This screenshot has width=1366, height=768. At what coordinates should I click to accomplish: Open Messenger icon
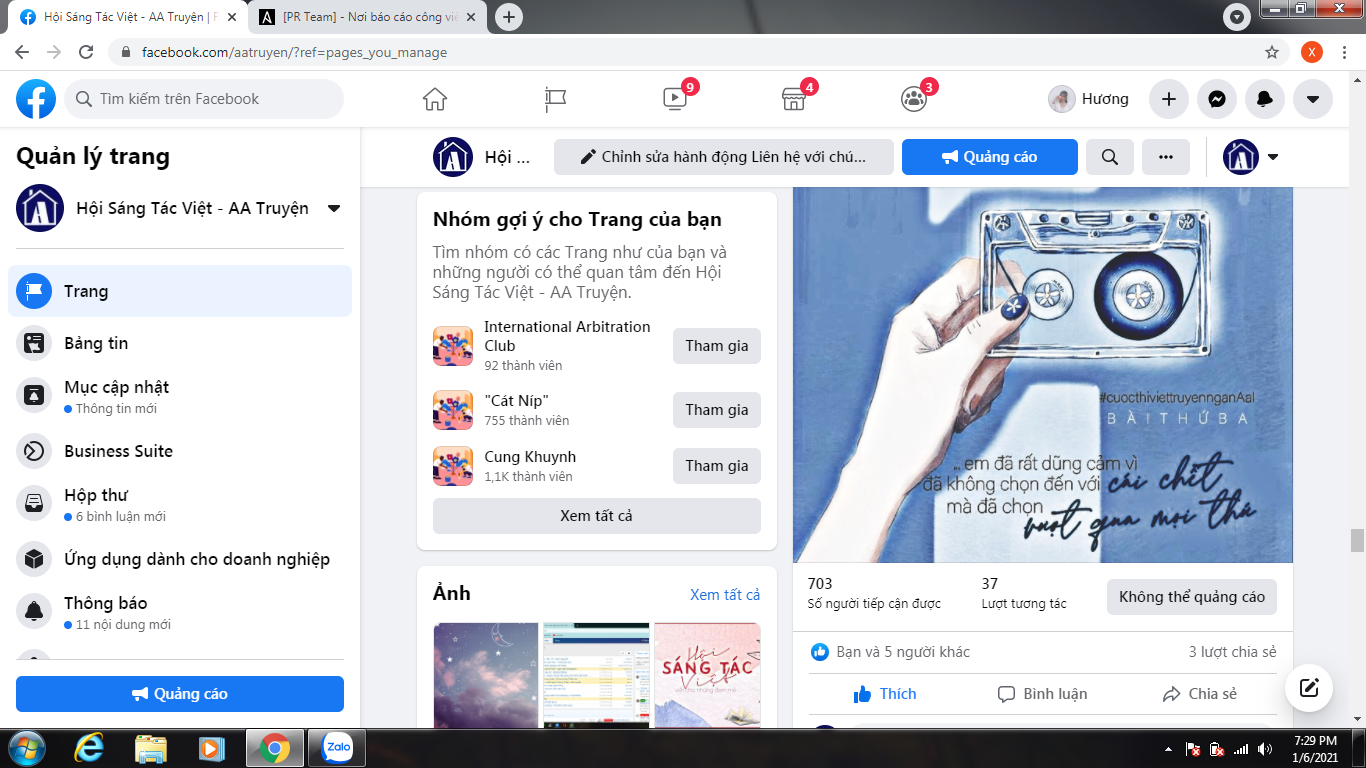tap(1217, 99)
